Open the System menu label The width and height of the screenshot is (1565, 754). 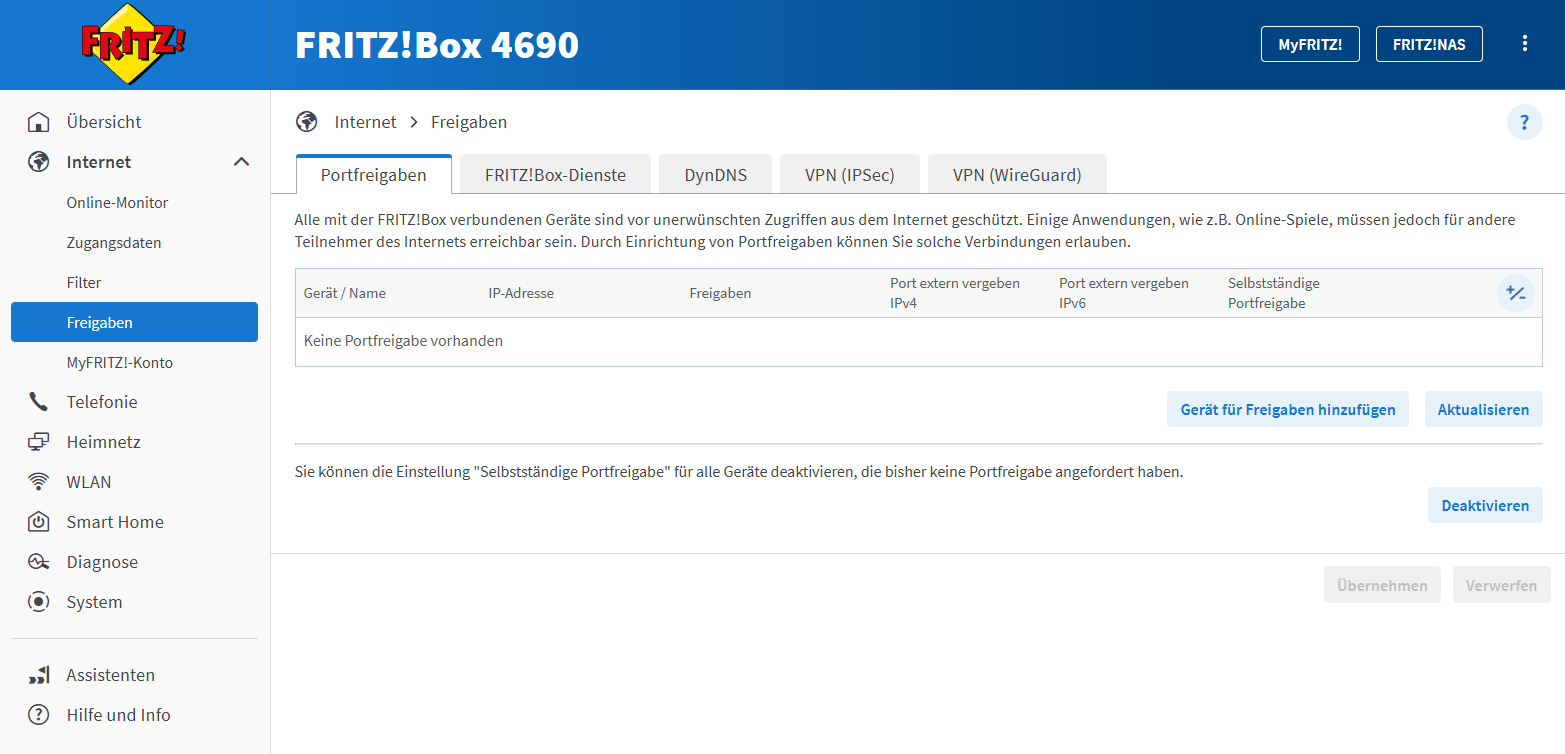coord(94,602)
